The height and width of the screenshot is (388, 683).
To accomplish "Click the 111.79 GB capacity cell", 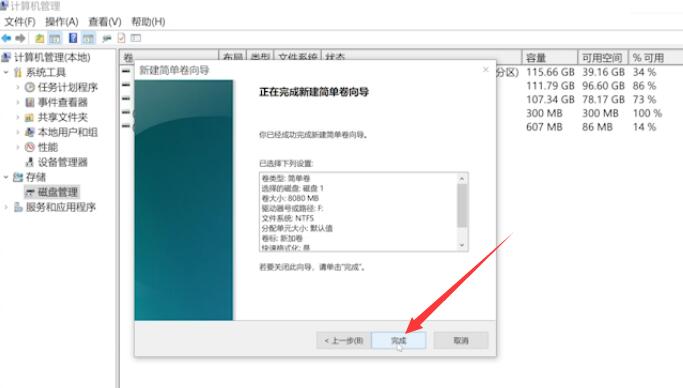I will (550, 86).
